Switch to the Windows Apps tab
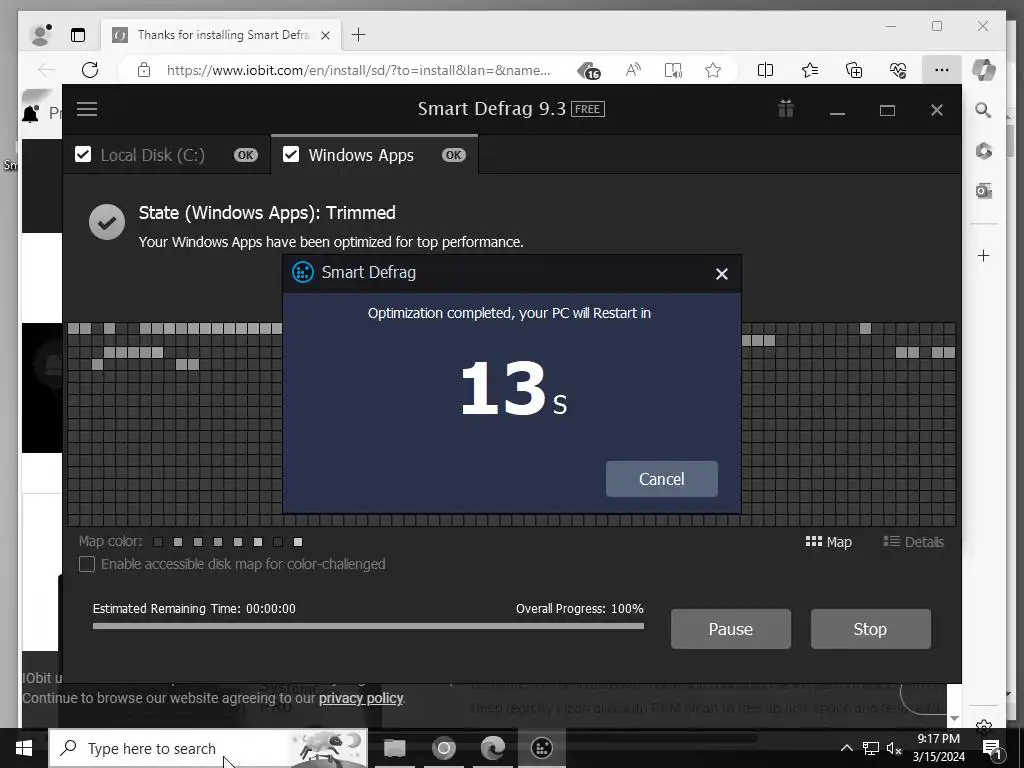 pos(374,155)
